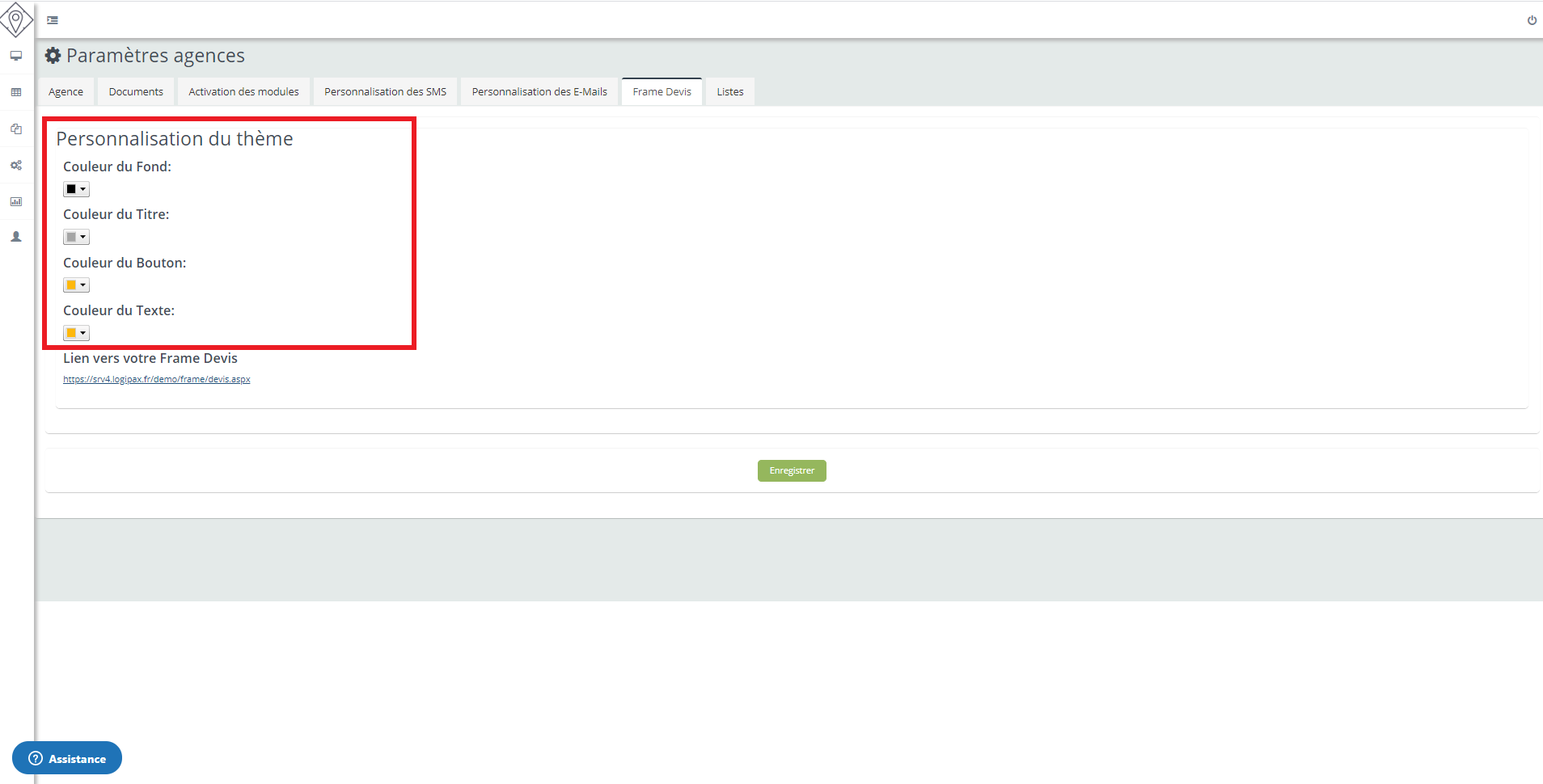This screenshot has width=1543, height=784.
Task: Click the map pin logo icon
Action: click(16, 19)
